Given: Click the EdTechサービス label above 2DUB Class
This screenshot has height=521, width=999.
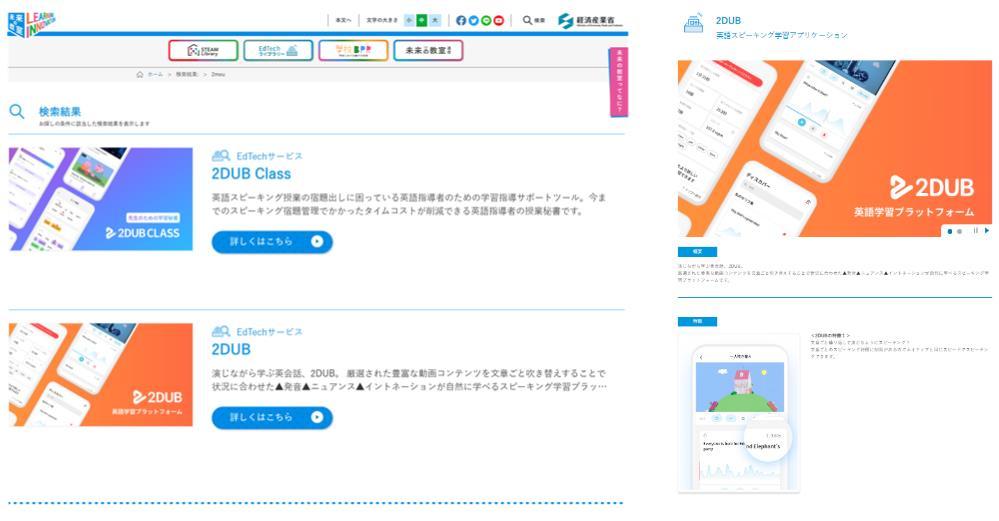Looking at the screenshot, I should (270, 156).
